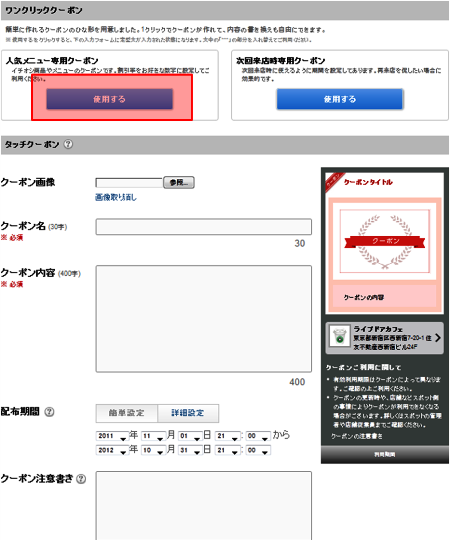Viewport: 450px width, 540px height.
Task: Open help icon next to 配布期間
Action: pos(49,412)
